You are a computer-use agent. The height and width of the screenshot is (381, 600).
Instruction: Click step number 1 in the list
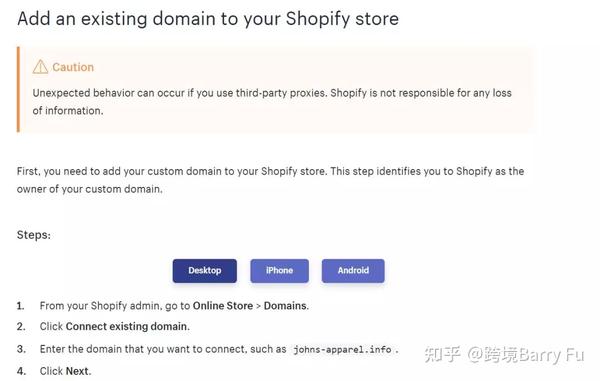pyautogui.click(x=21, y=306)
